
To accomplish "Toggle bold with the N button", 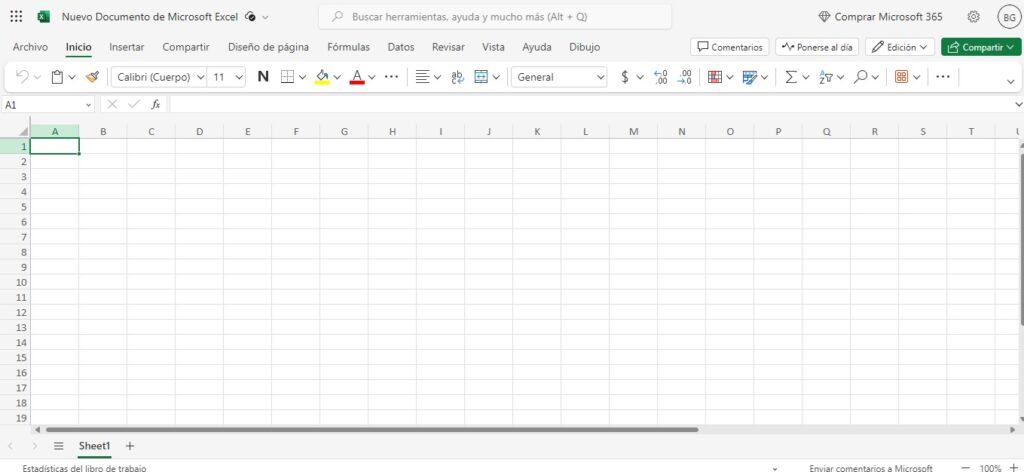I will coord(263,77).
